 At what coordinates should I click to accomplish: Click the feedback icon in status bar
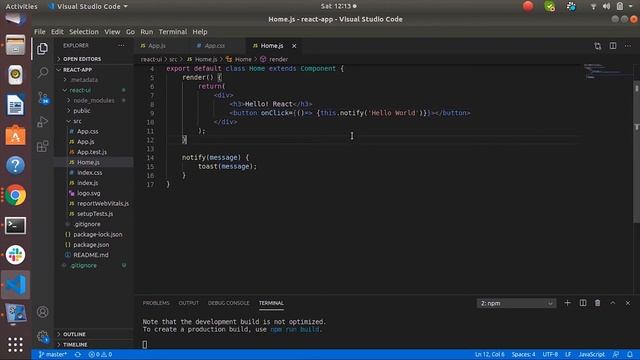[616, 354]
